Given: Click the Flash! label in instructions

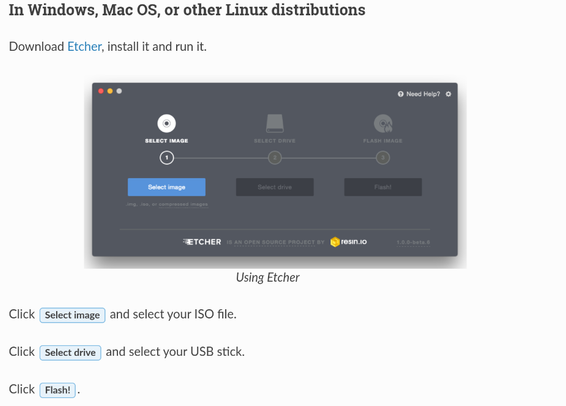Looking at the screenshot, I should (58, 390).
